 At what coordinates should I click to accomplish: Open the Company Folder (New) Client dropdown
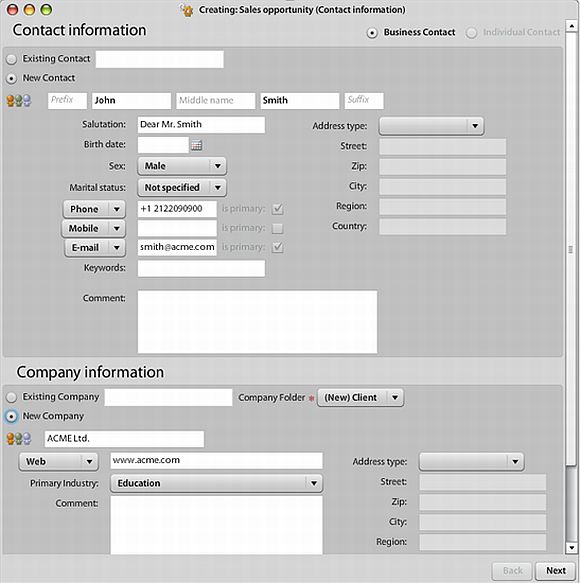[360, 398]
